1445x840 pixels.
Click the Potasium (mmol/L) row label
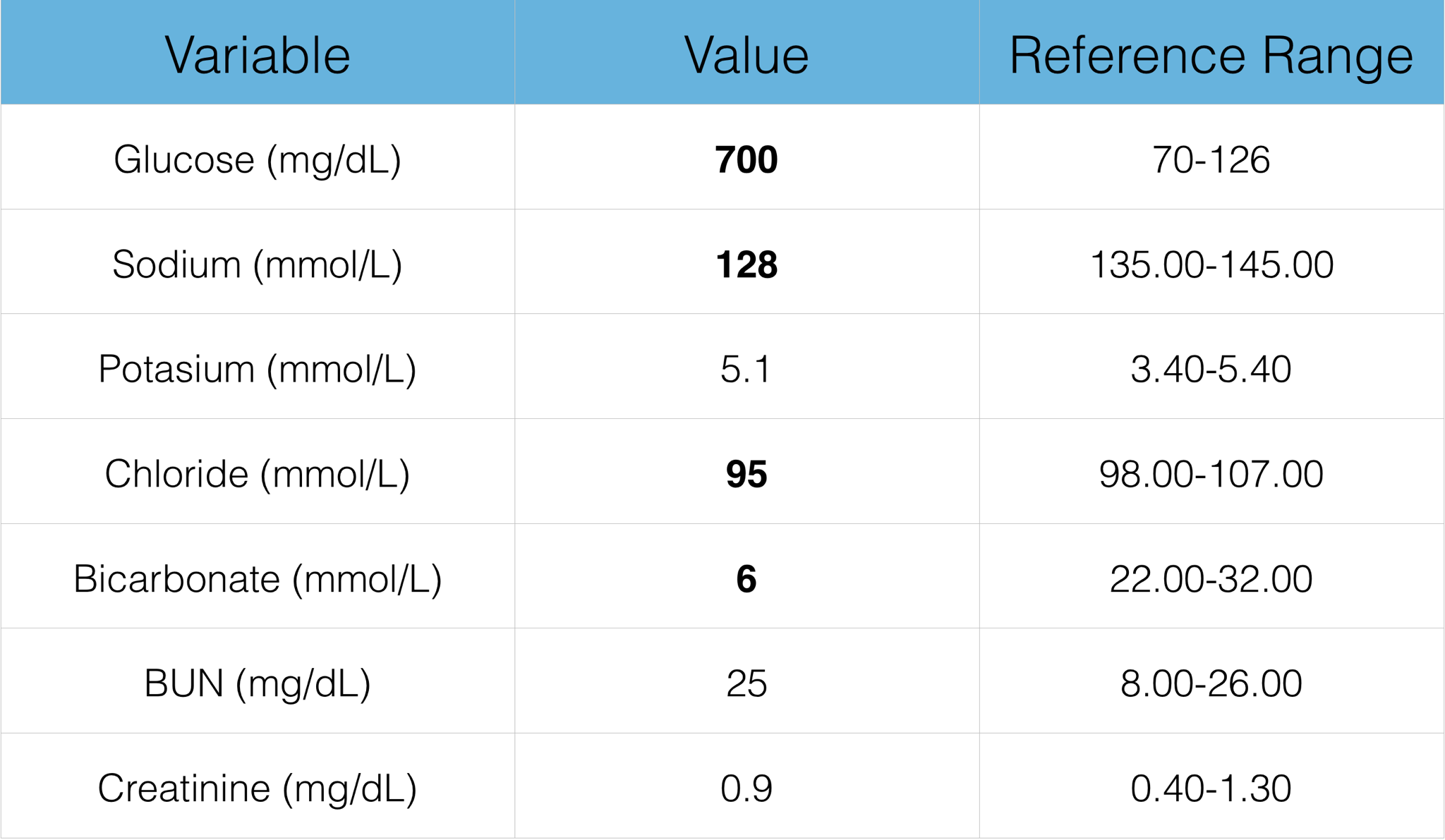click(258, 369)
